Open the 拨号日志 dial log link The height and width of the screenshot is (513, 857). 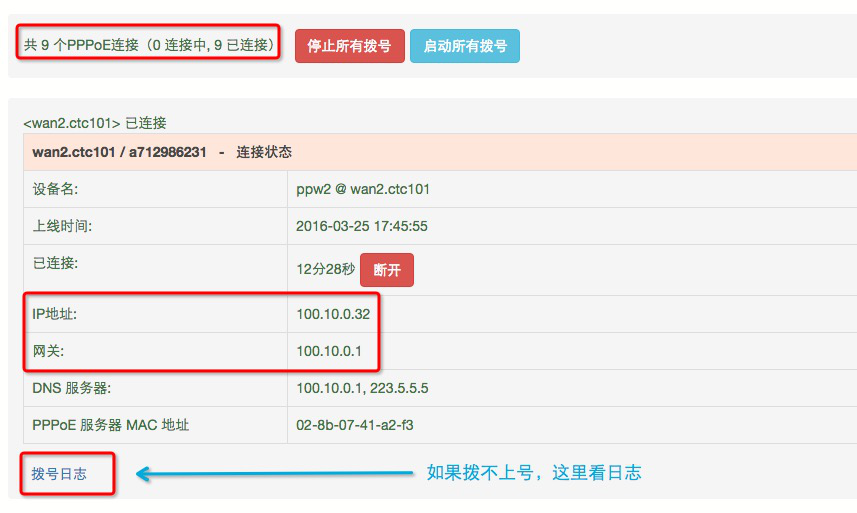pos(59,474)
